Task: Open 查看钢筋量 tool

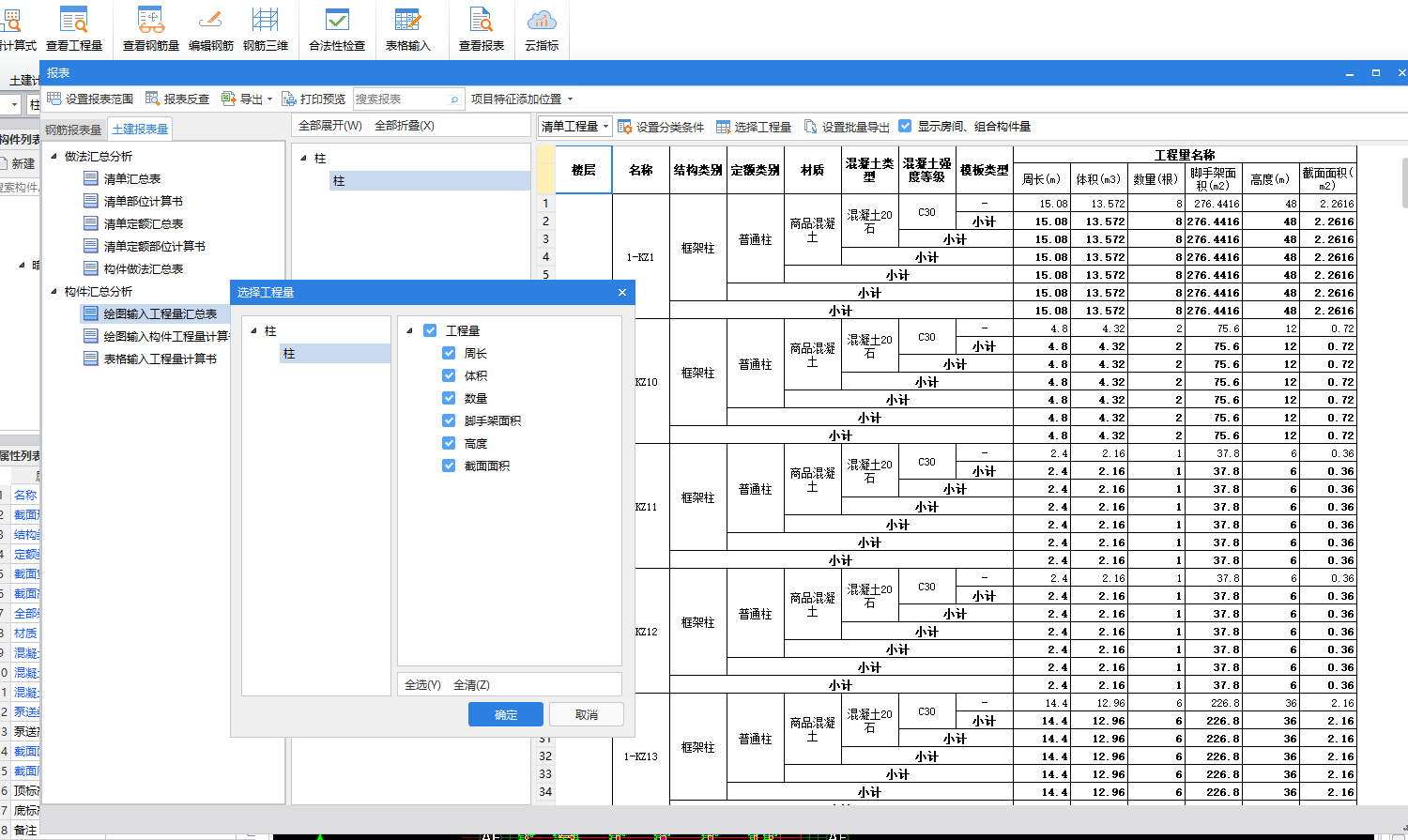Action: (150, 28)
